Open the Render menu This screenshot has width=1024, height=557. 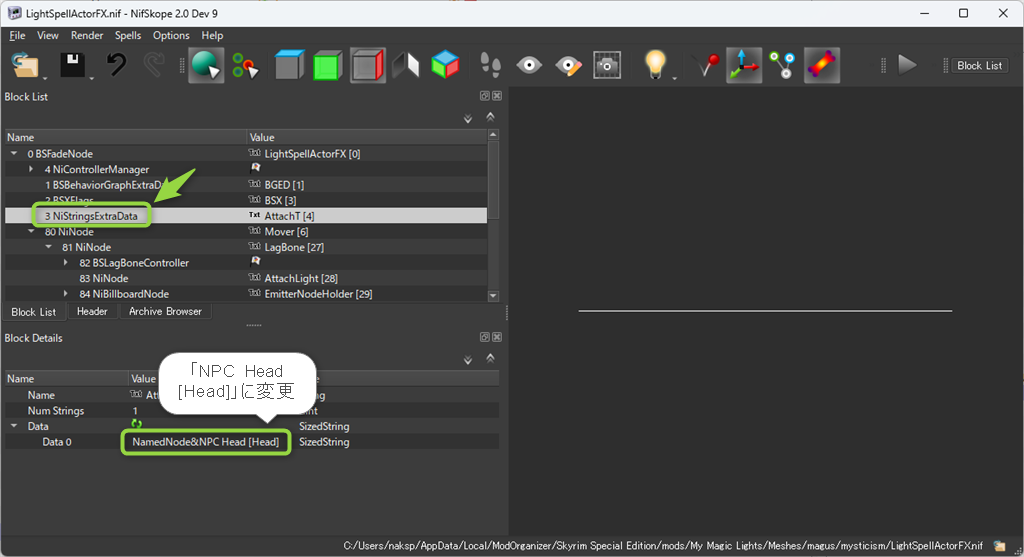point(87,35)
